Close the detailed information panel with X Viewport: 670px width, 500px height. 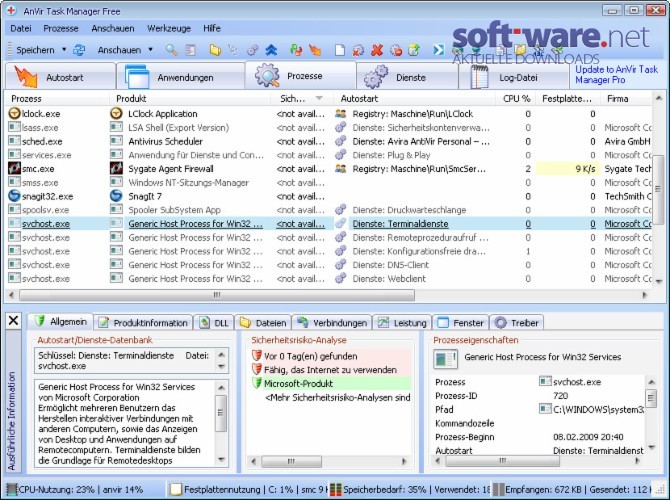click(13, 320)
